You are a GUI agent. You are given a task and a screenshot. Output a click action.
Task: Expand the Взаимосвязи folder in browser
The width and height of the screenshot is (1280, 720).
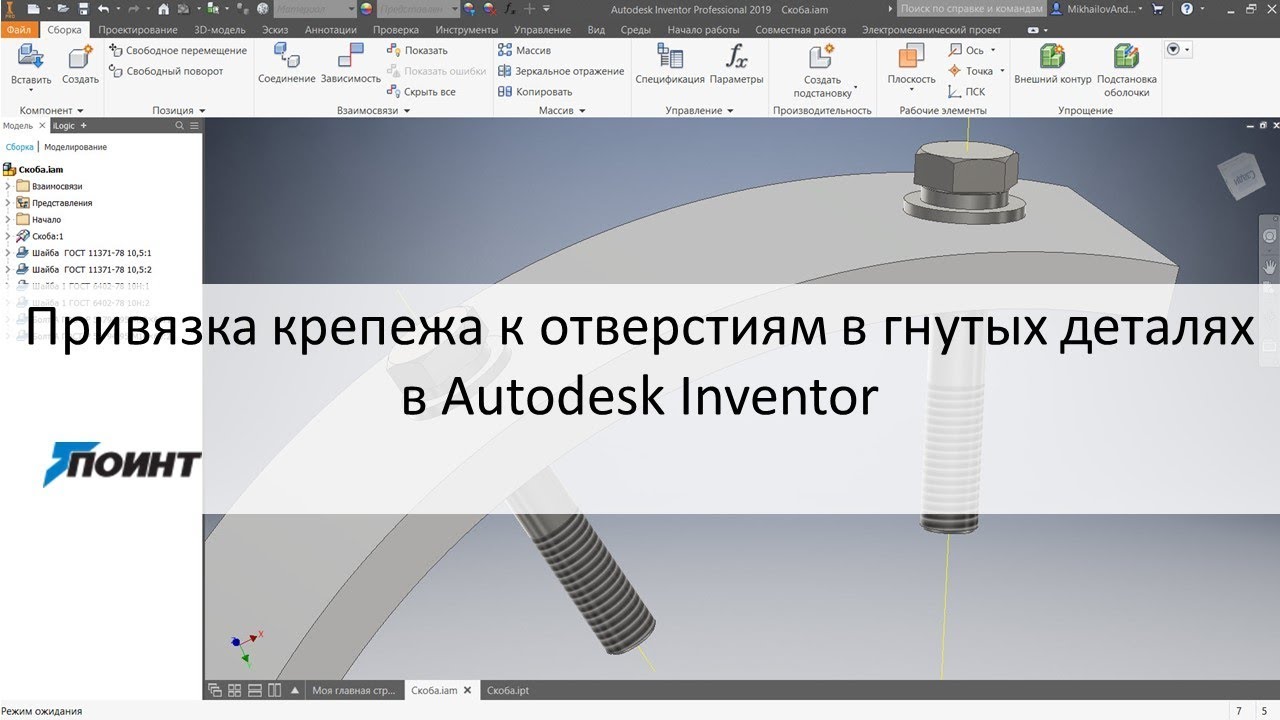pyautogui.click(x=8, y=186)
